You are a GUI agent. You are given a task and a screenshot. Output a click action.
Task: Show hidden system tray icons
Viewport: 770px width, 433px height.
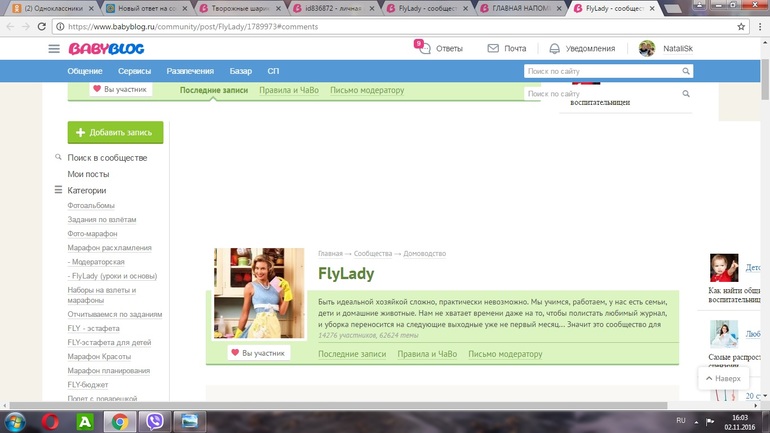click(x=698, y=421)
